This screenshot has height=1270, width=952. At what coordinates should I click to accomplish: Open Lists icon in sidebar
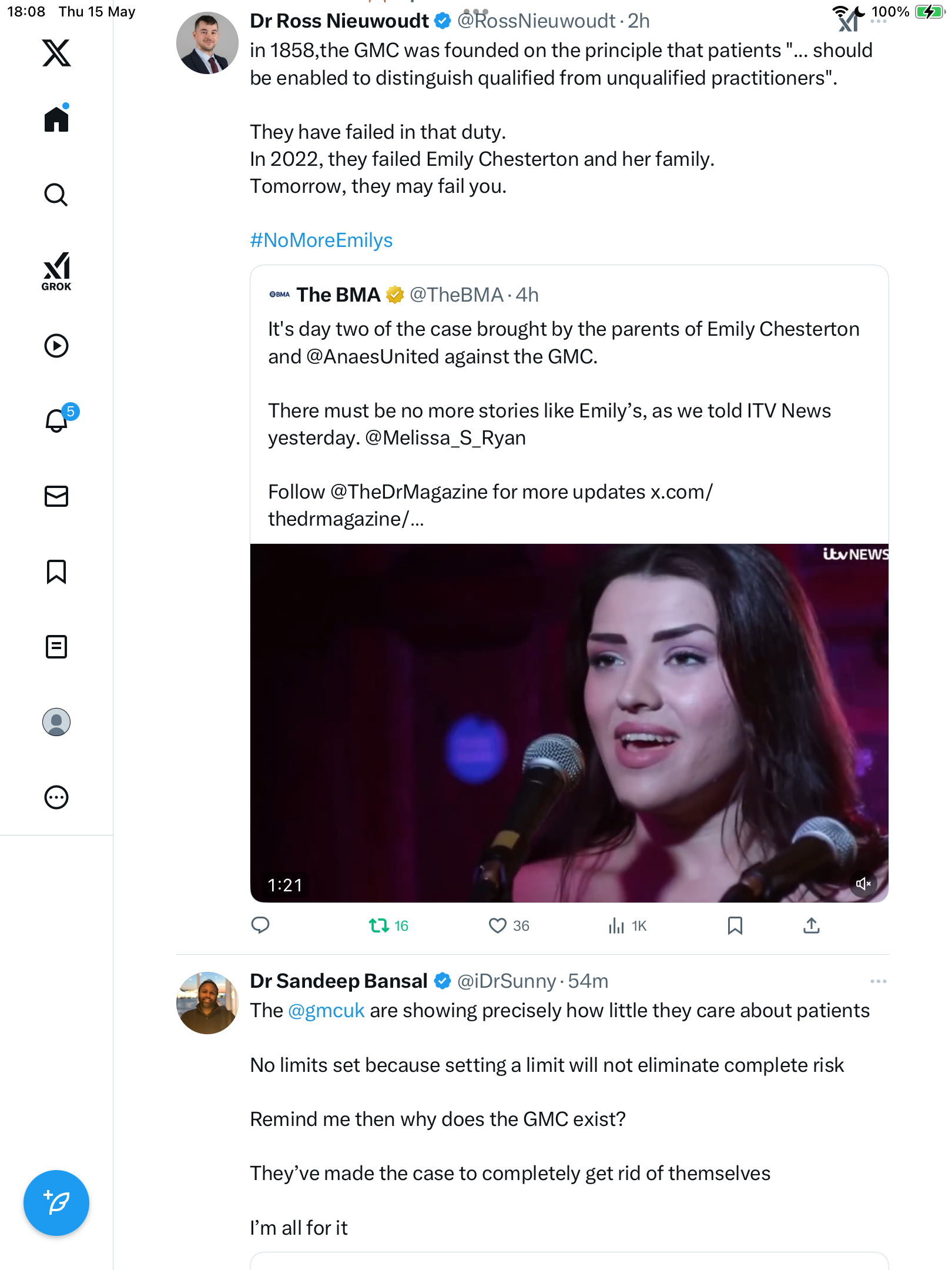pos(56,647)
